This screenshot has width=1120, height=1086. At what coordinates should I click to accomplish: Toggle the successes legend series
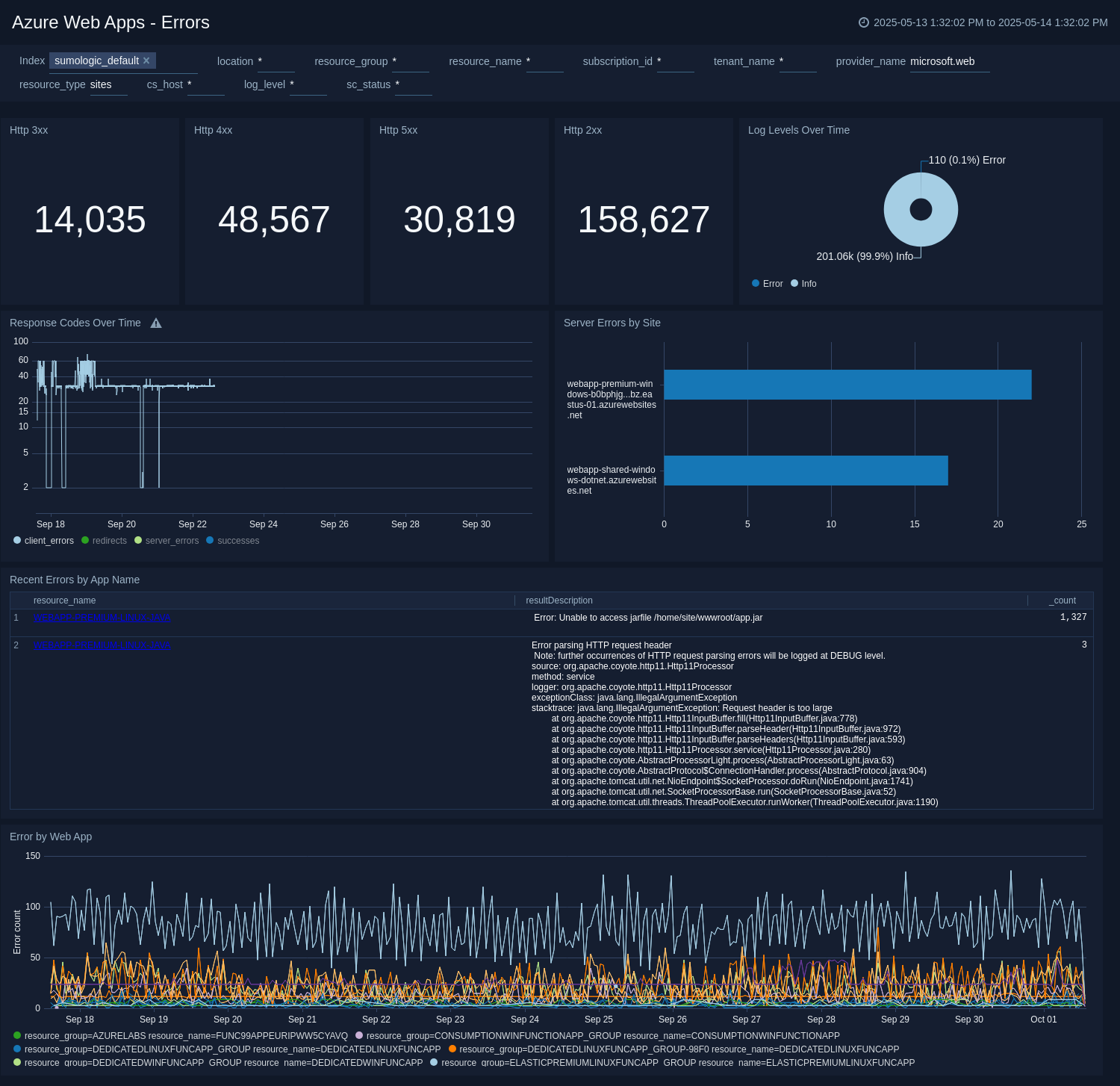pyautogui.click(x=233, y=541)
